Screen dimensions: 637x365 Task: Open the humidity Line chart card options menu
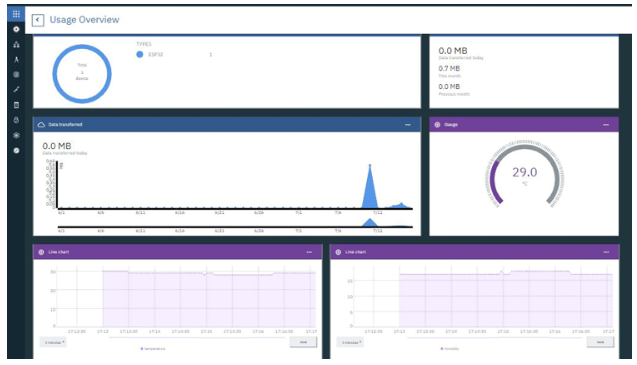coord(606,252)
